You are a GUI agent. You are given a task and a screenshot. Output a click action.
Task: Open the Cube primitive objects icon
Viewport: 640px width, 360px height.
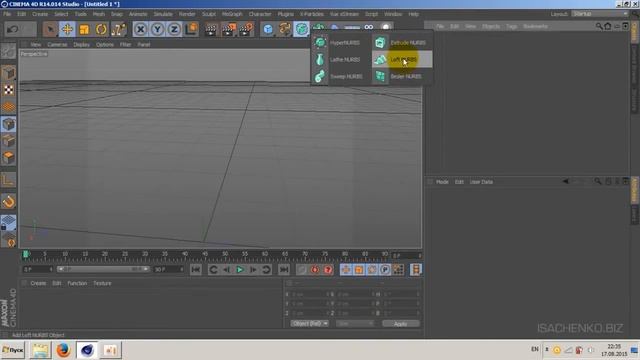(268, 29)
